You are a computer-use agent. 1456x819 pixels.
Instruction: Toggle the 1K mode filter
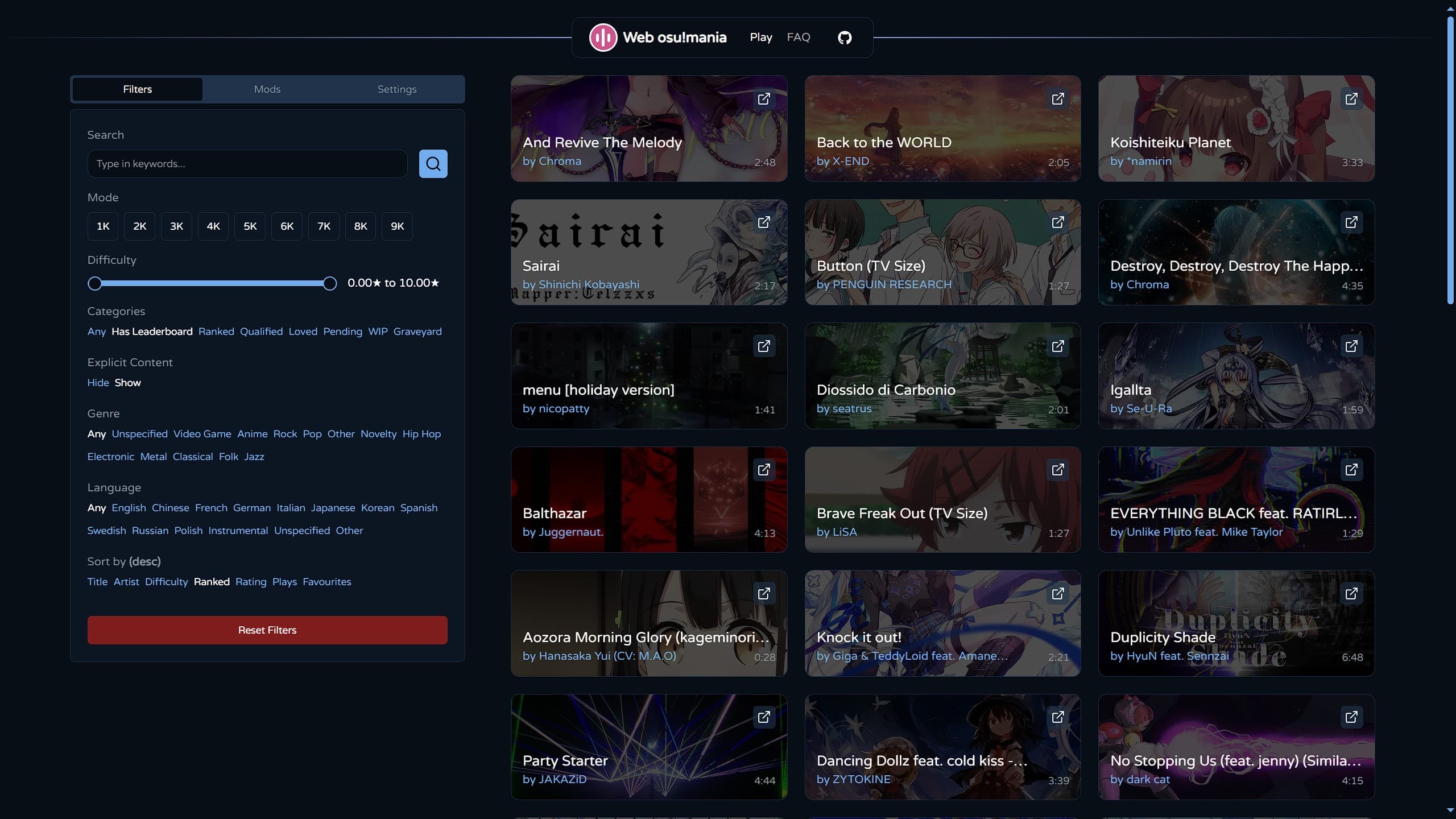point(103,226)
